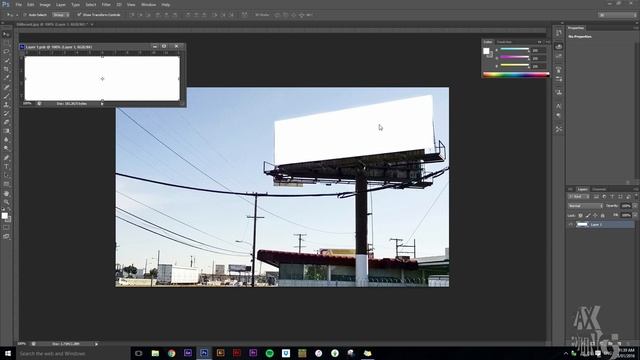Expand the main document status bar arrow
This screenshot has height=360, width=640.
[x=96, y=344]
